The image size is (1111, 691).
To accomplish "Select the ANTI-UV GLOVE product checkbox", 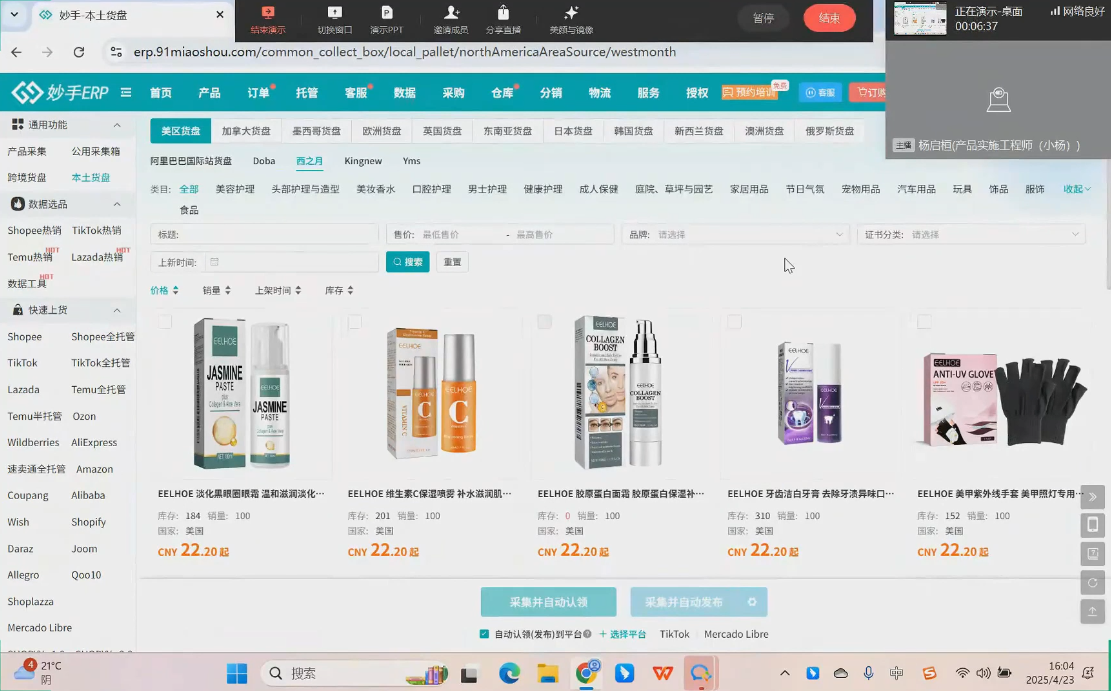I will click(924, 321).
